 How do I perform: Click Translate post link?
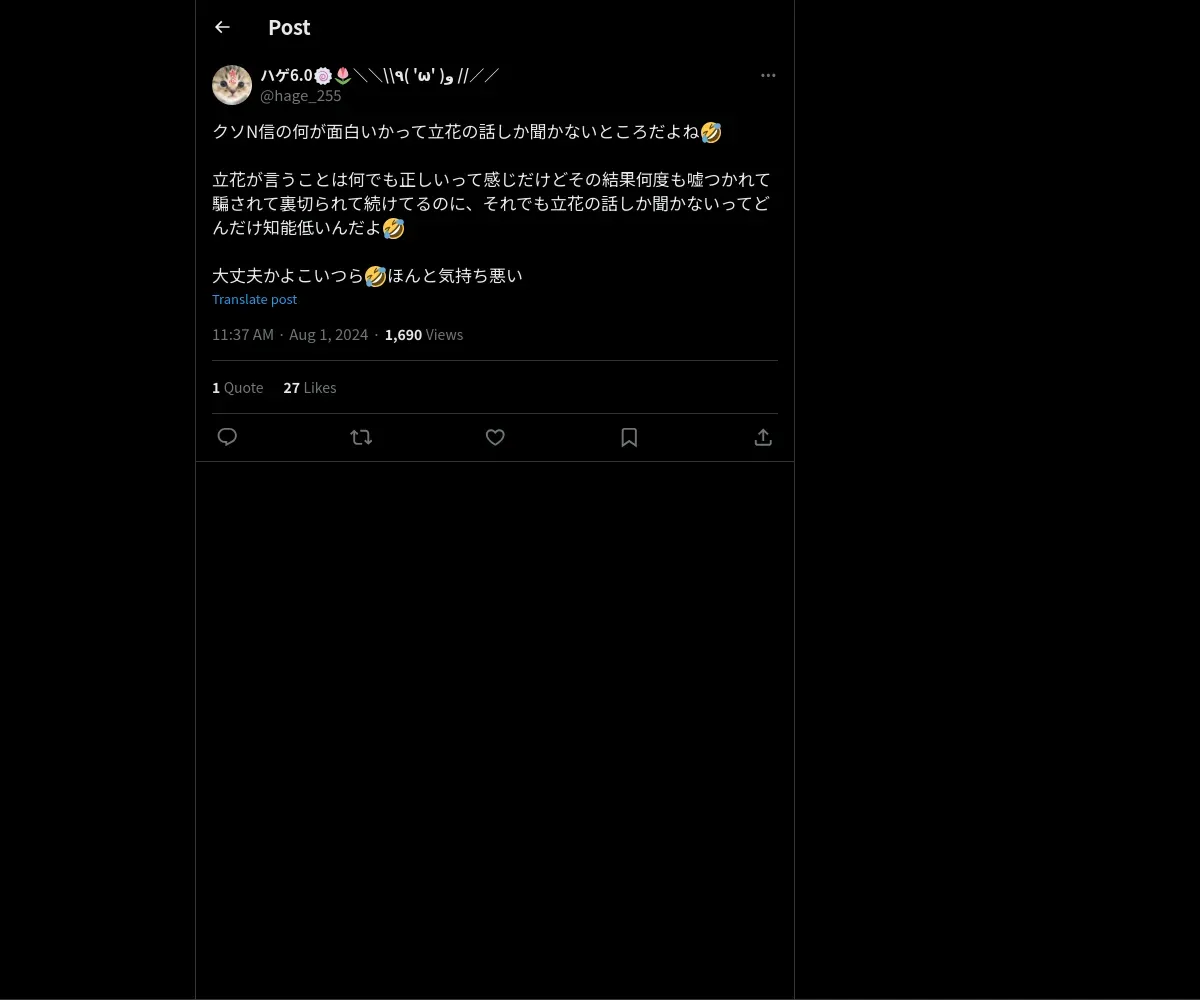click(254, 299)
